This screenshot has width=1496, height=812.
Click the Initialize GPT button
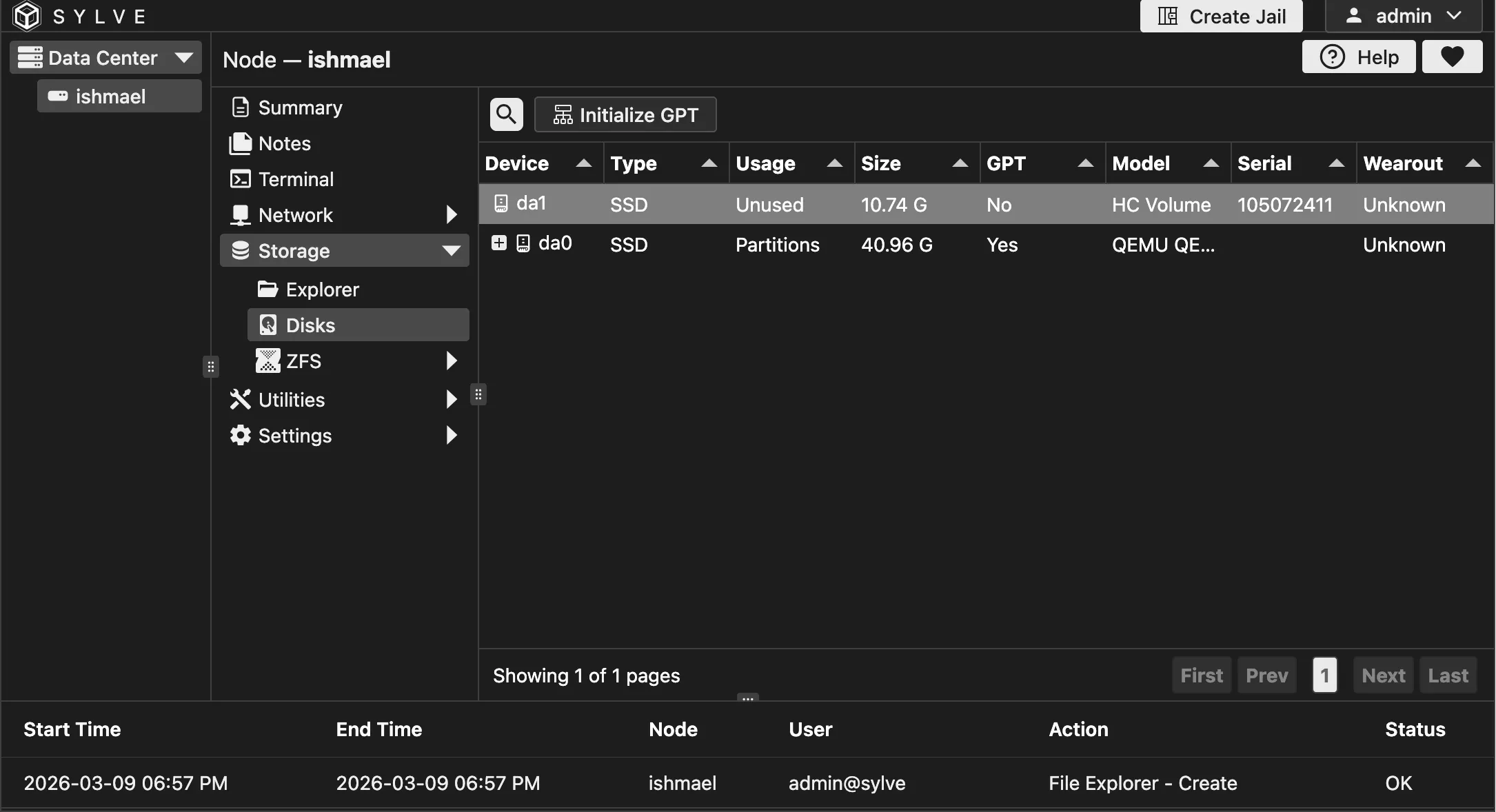point(625,114)
